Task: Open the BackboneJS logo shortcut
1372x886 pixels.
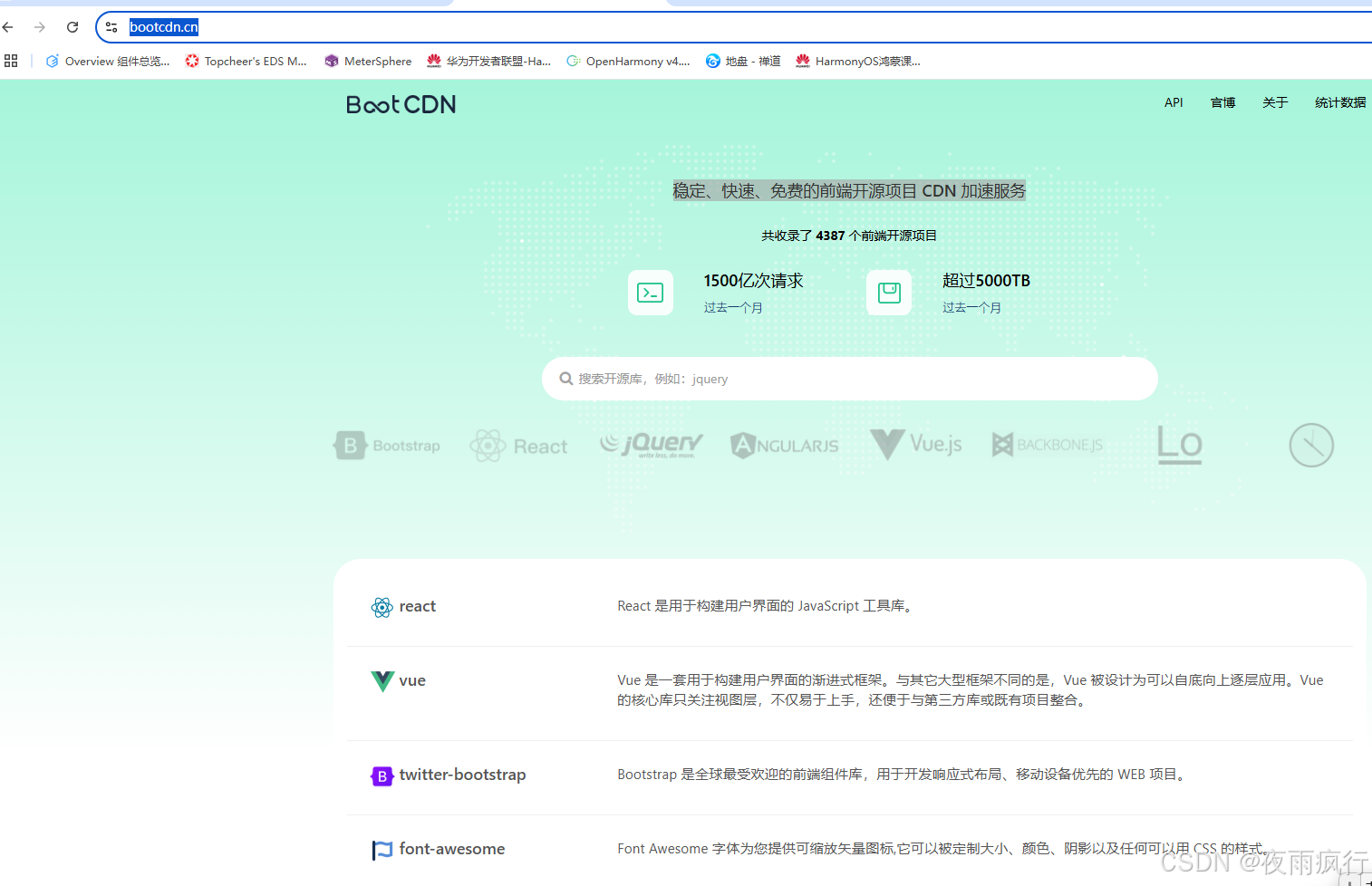Action: (1047, 445)
